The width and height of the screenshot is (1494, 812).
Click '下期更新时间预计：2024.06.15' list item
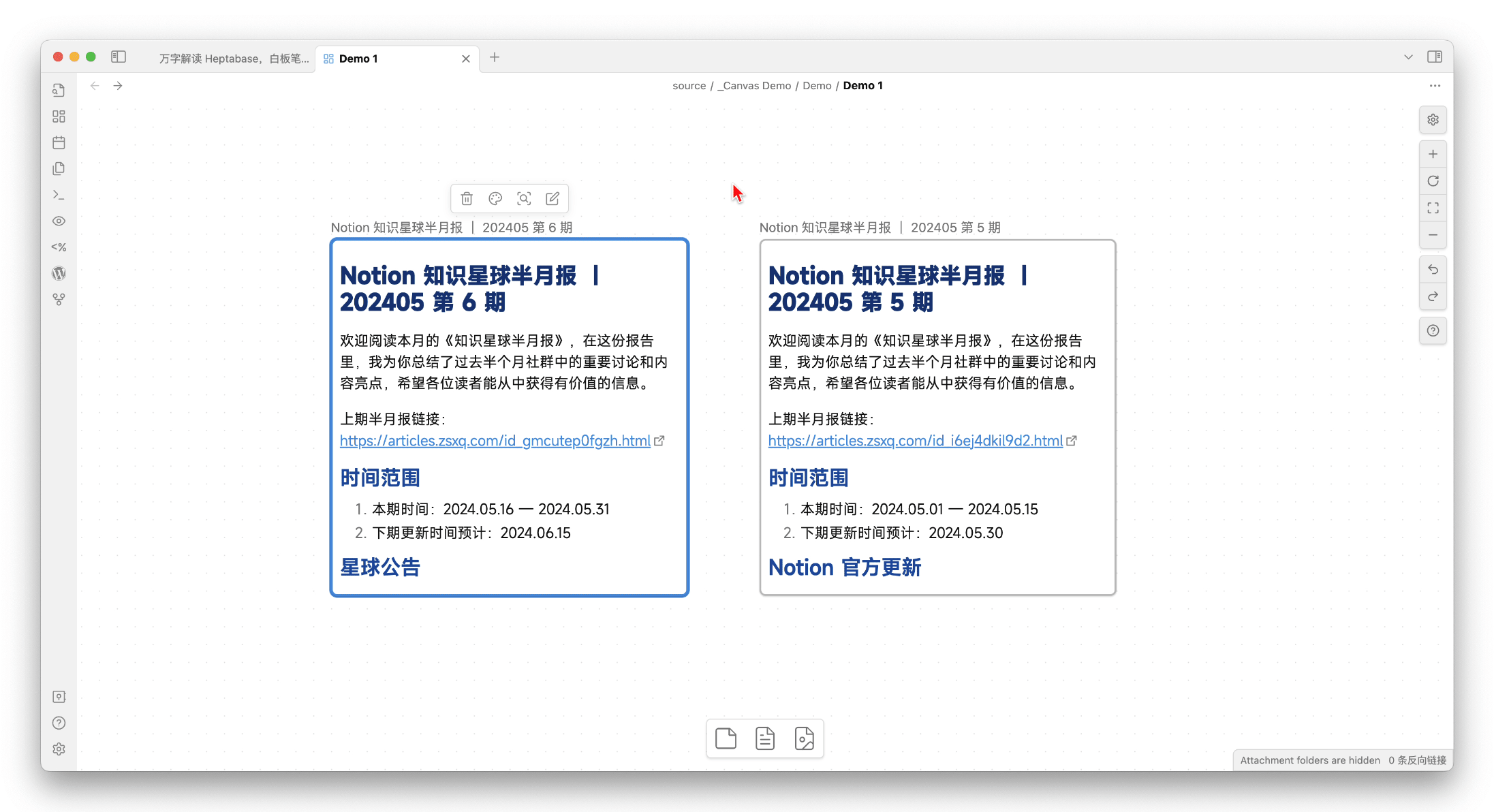tap(471, 533)
